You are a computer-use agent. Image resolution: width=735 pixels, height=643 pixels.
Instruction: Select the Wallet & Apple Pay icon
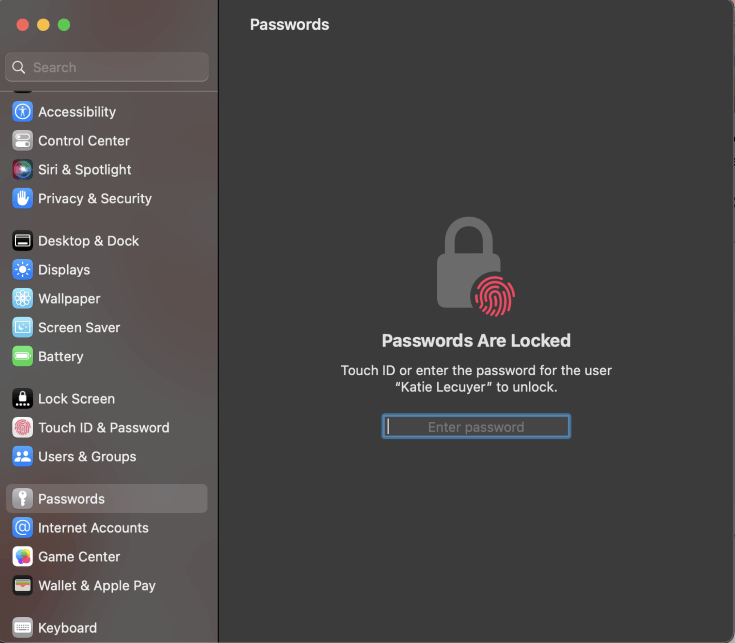[22, 586]
